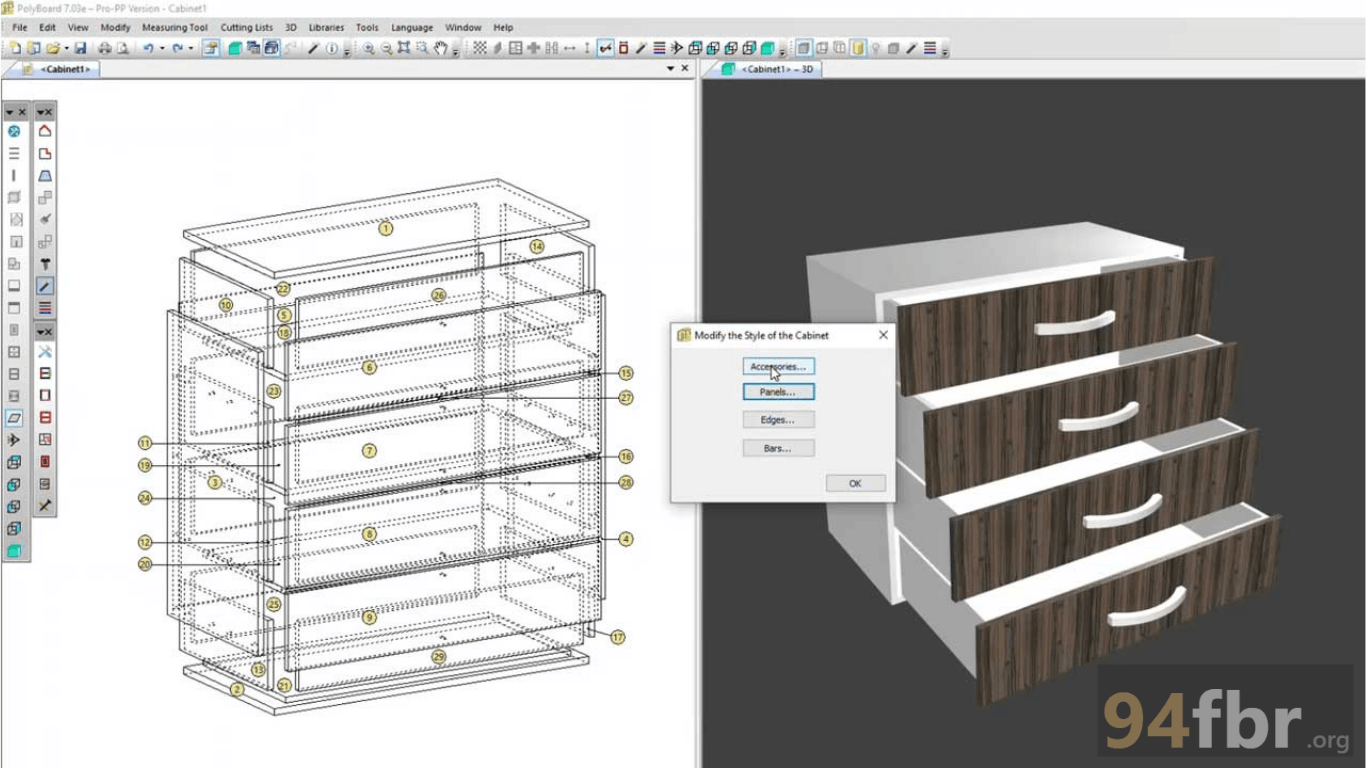The width and height of the screenshot is (1366, 768).
Task: Open the Help menu
Action: coord(503,27)
